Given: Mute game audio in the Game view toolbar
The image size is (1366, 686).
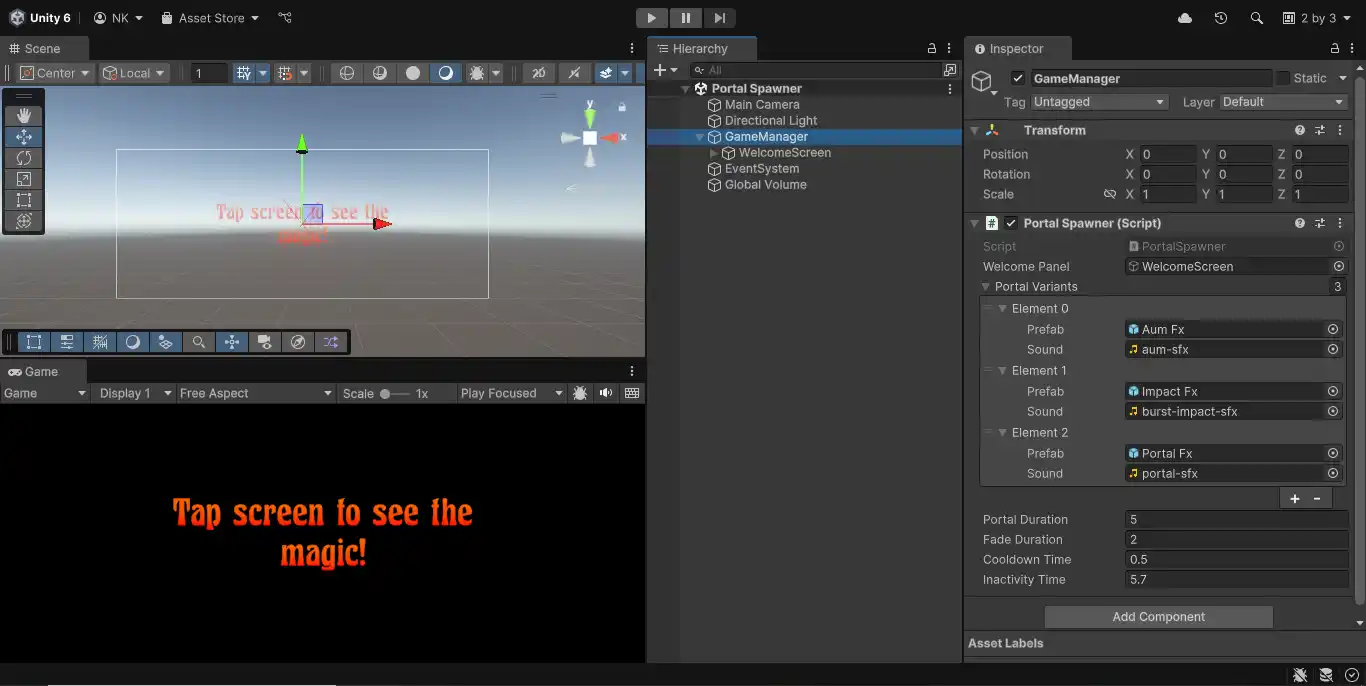Looking at the screenshot, I should click(606, 393).
